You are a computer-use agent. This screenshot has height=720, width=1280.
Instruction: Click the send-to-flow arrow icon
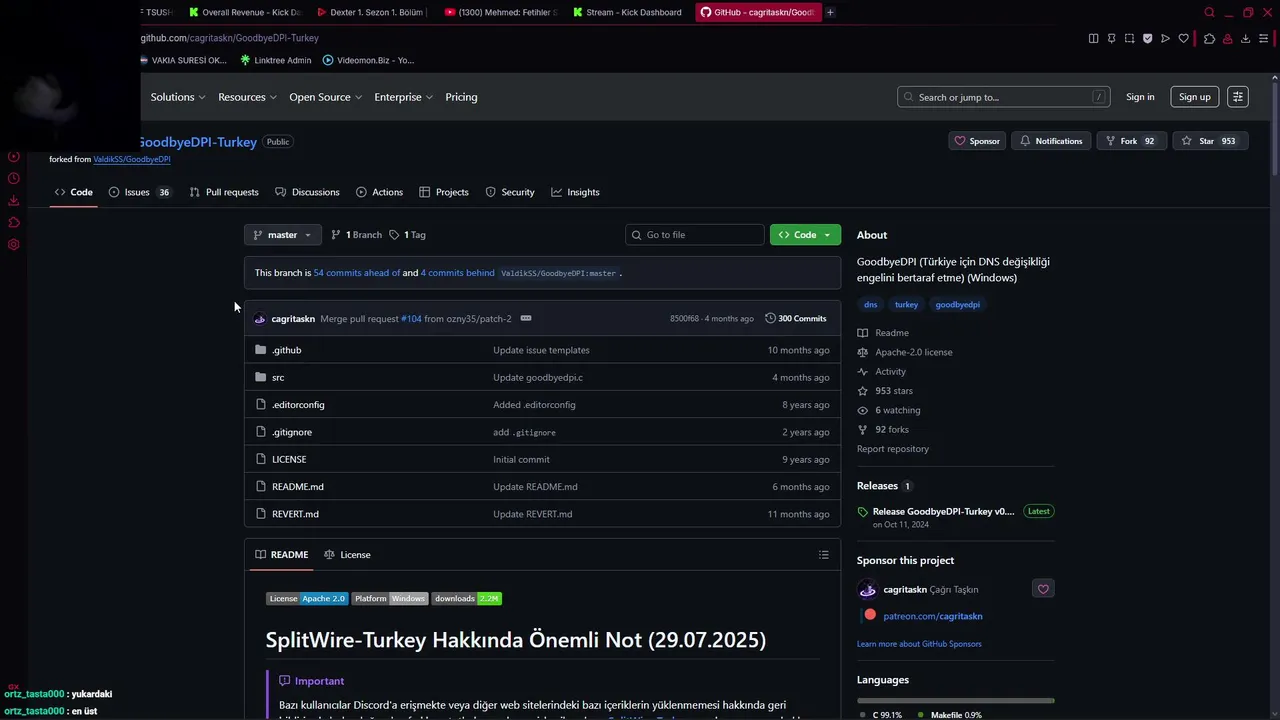coord(1165,38)
